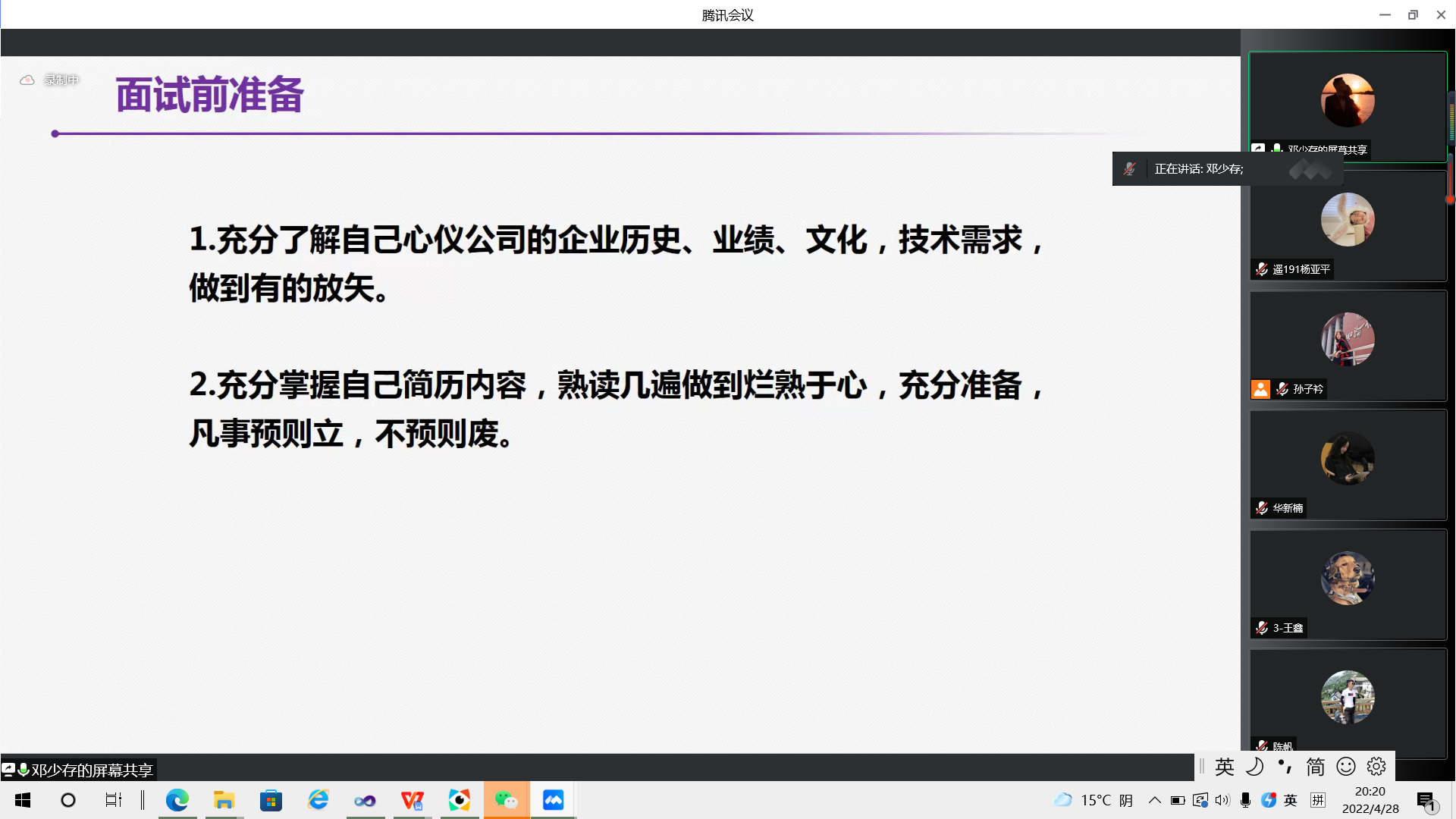Open WeChat from the taskbar

(506, 800)
